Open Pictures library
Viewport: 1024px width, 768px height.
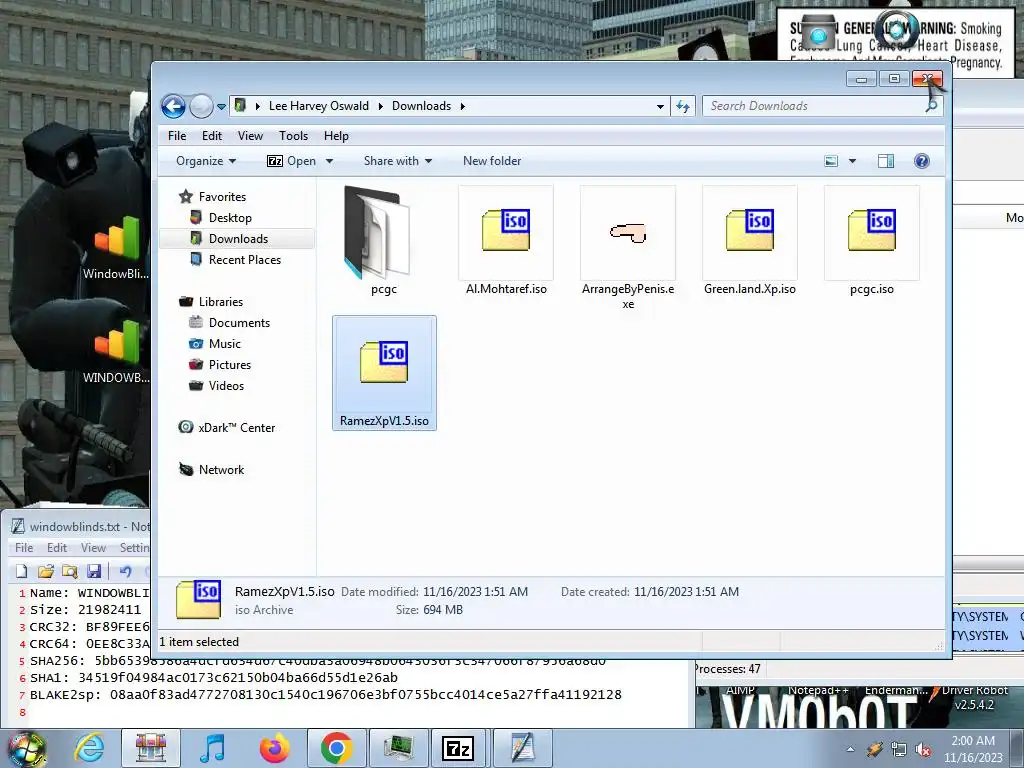[229, 364]
